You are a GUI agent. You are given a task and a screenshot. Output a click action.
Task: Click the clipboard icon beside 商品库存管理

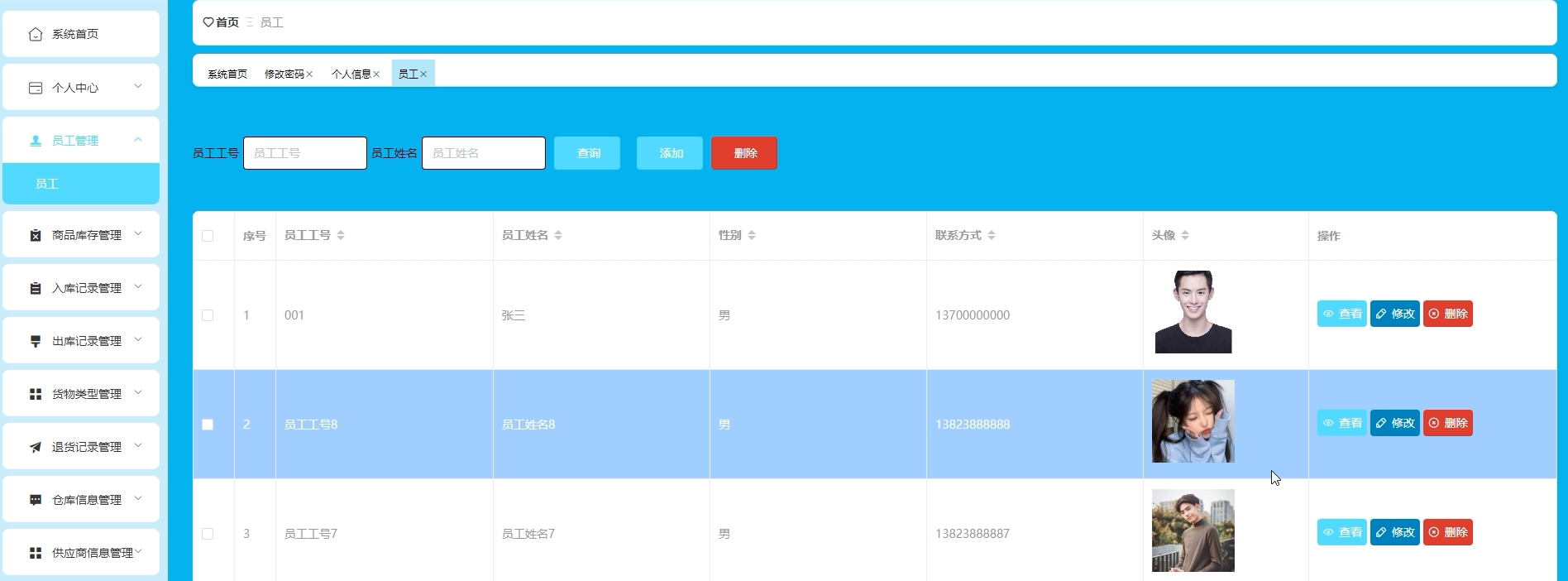point(36,235)
